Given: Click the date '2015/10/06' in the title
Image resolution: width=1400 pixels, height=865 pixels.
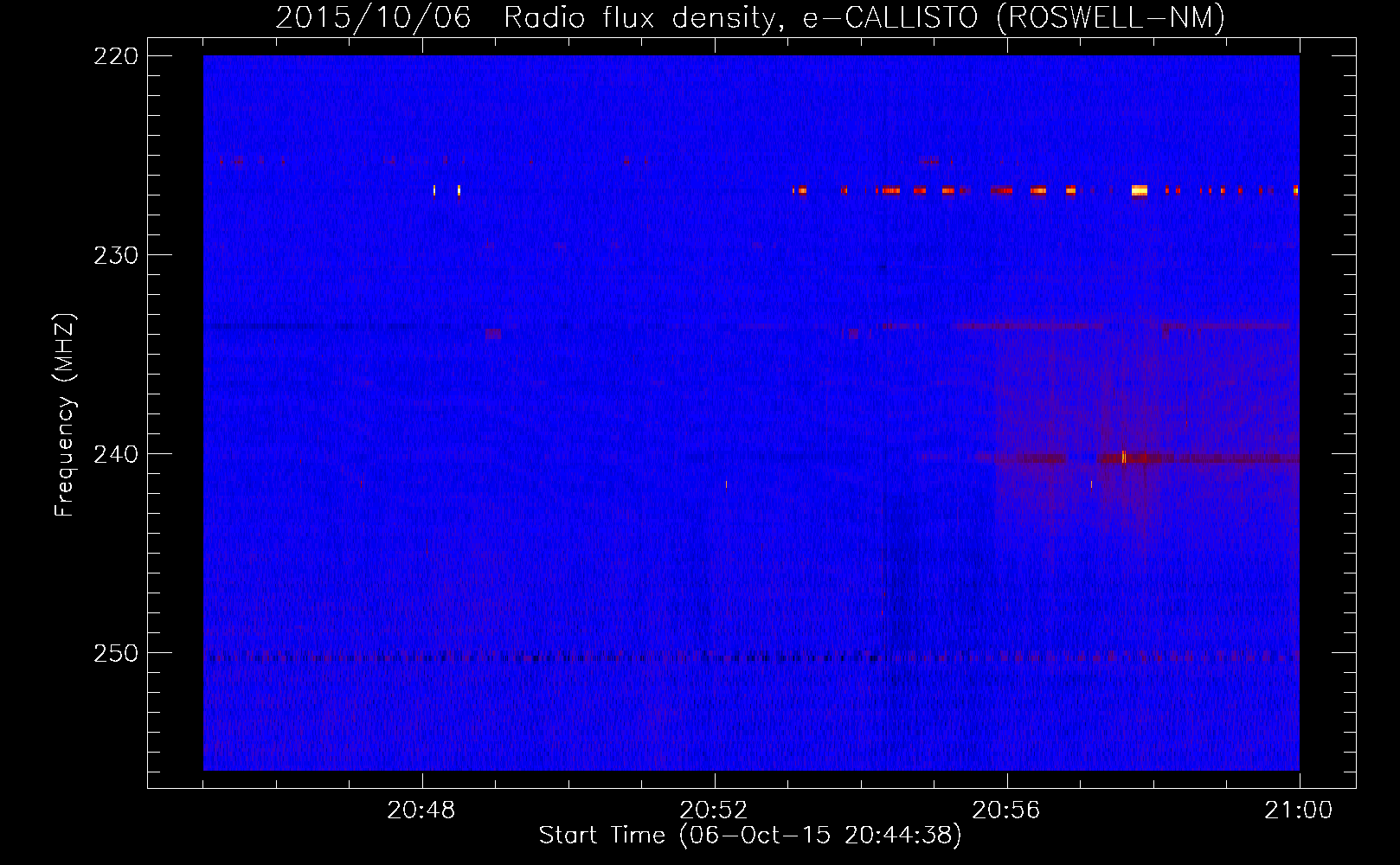Looking at the screenshot, I should (x=373, y=17).
